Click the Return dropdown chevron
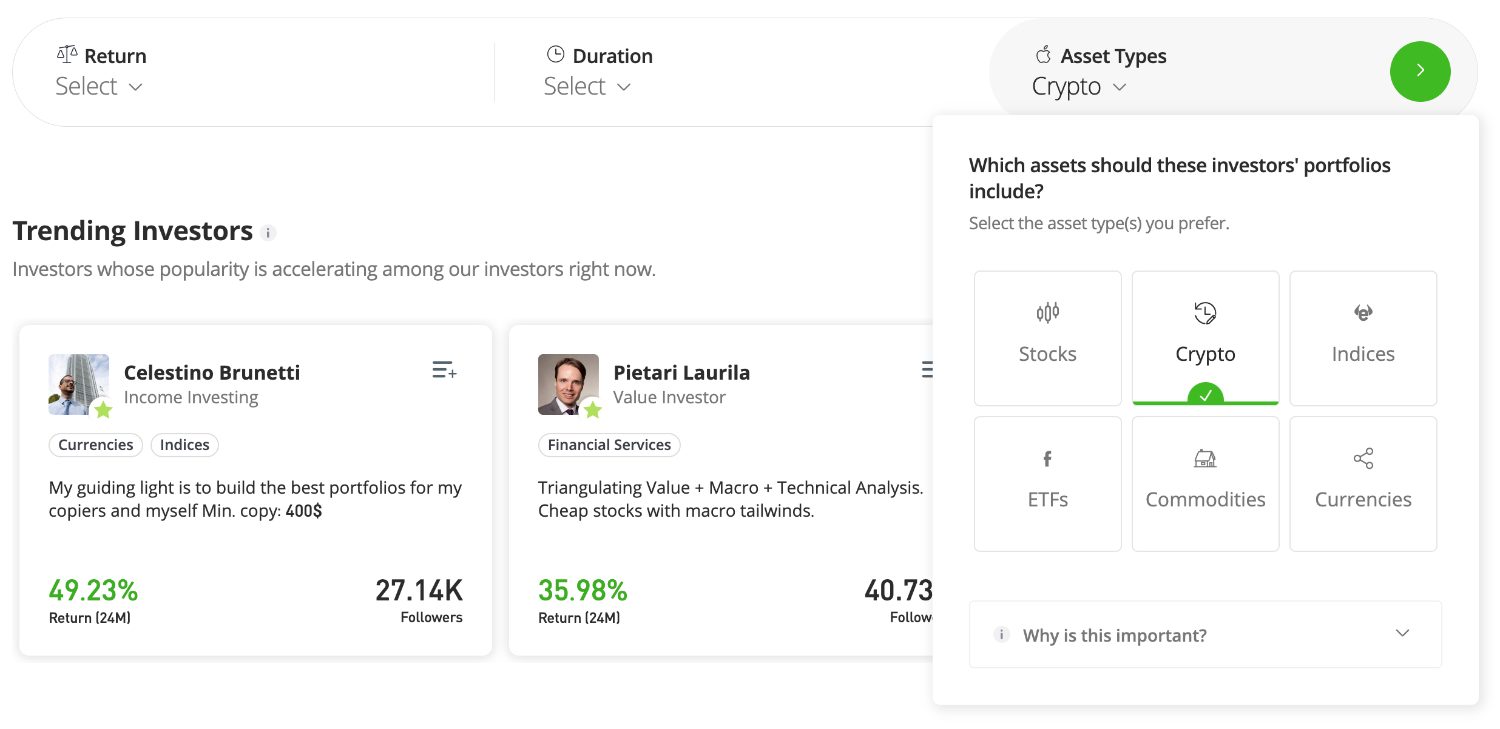This screenshot has height=729, width=1500. pyautogui.click(x=136, y=87)
